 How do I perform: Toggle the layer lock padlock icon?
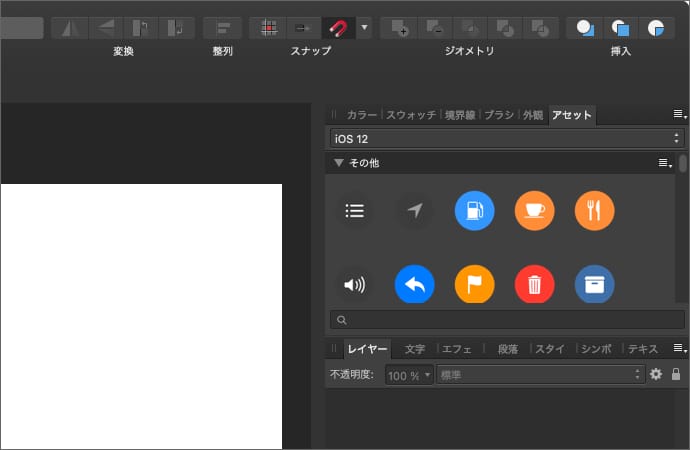pos(676,374)
